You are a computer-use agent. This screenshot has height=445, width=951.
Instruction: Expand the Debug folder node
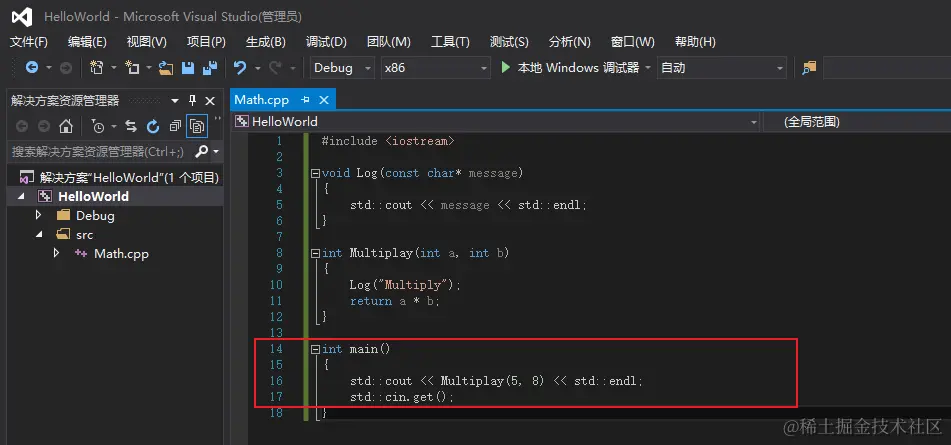[x=38, y=215]
